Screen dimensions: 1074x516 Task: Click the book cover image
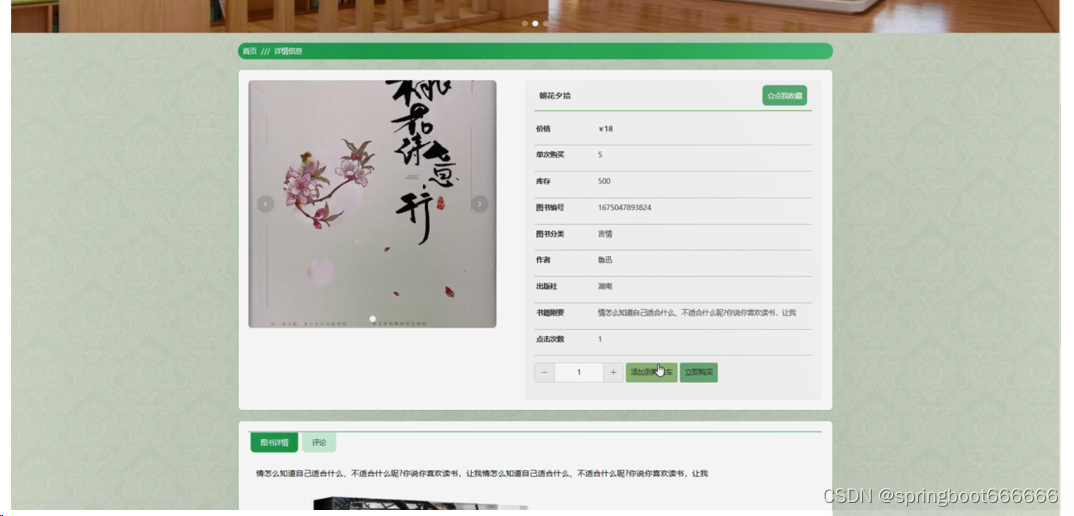(372, 204)
